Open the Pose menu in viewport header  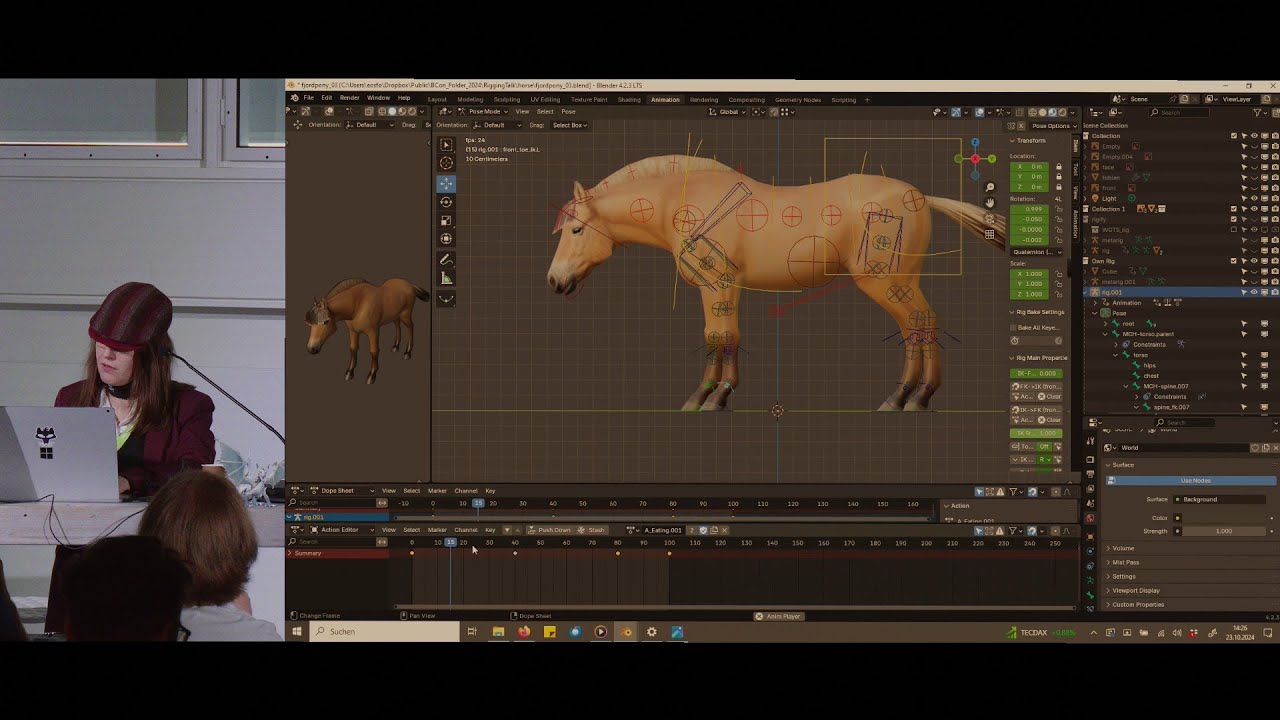pyautogui.click(x=568, y=112)
